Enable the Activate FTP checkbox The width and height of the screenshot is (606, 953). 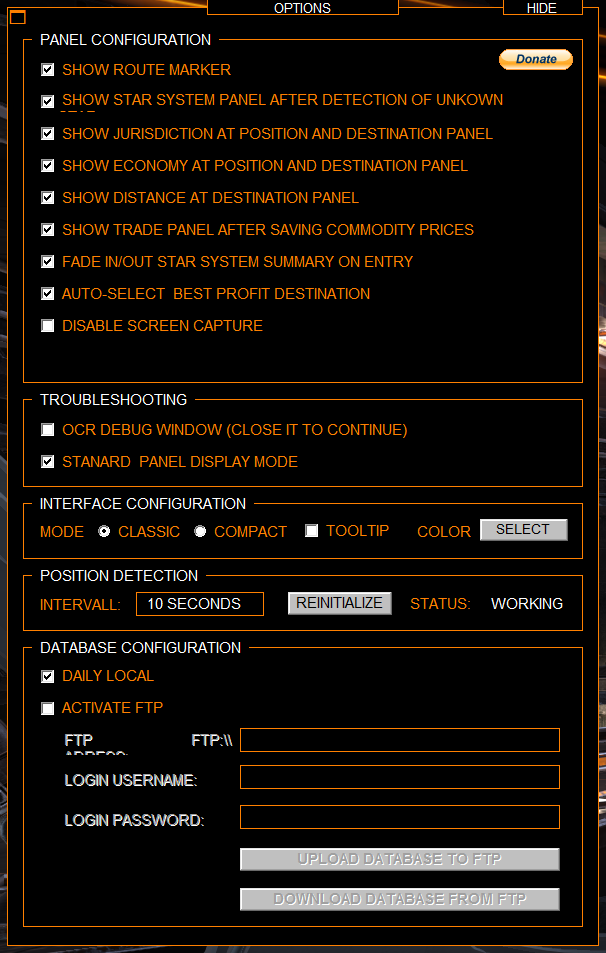(x=47, y=708)
